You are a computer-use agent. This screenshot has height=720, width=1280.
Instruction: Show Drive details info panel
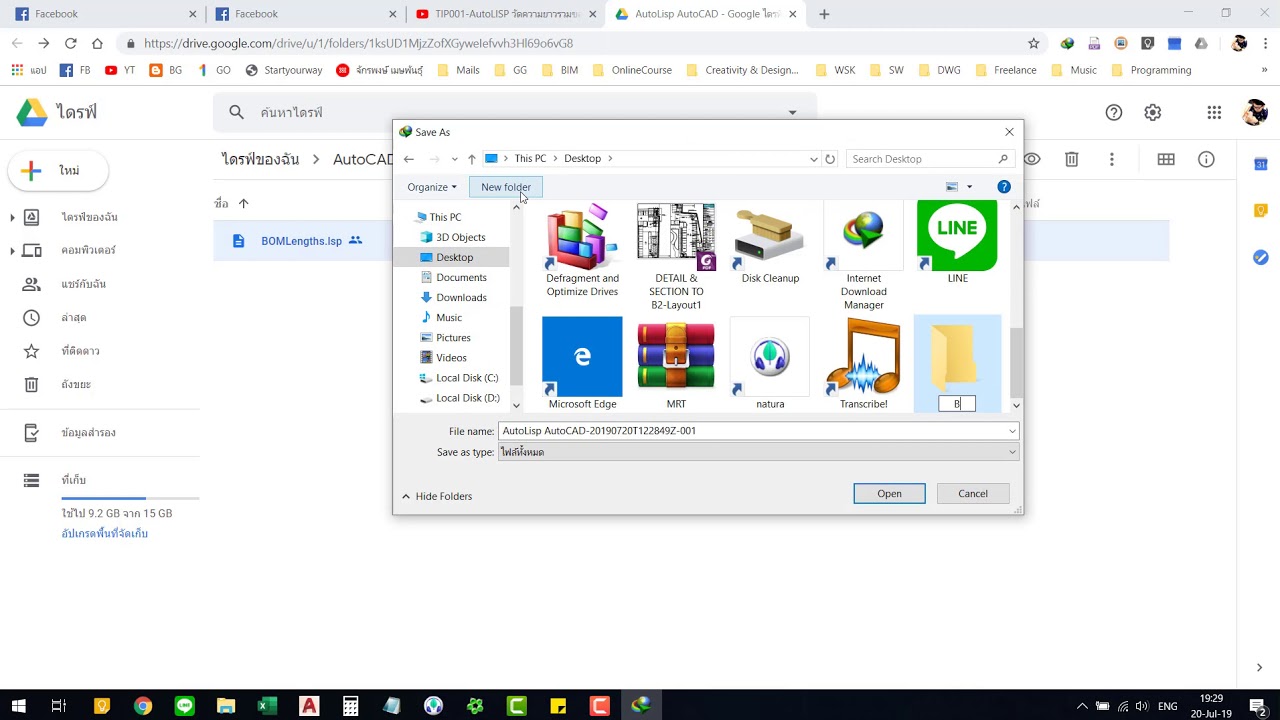1206,159
